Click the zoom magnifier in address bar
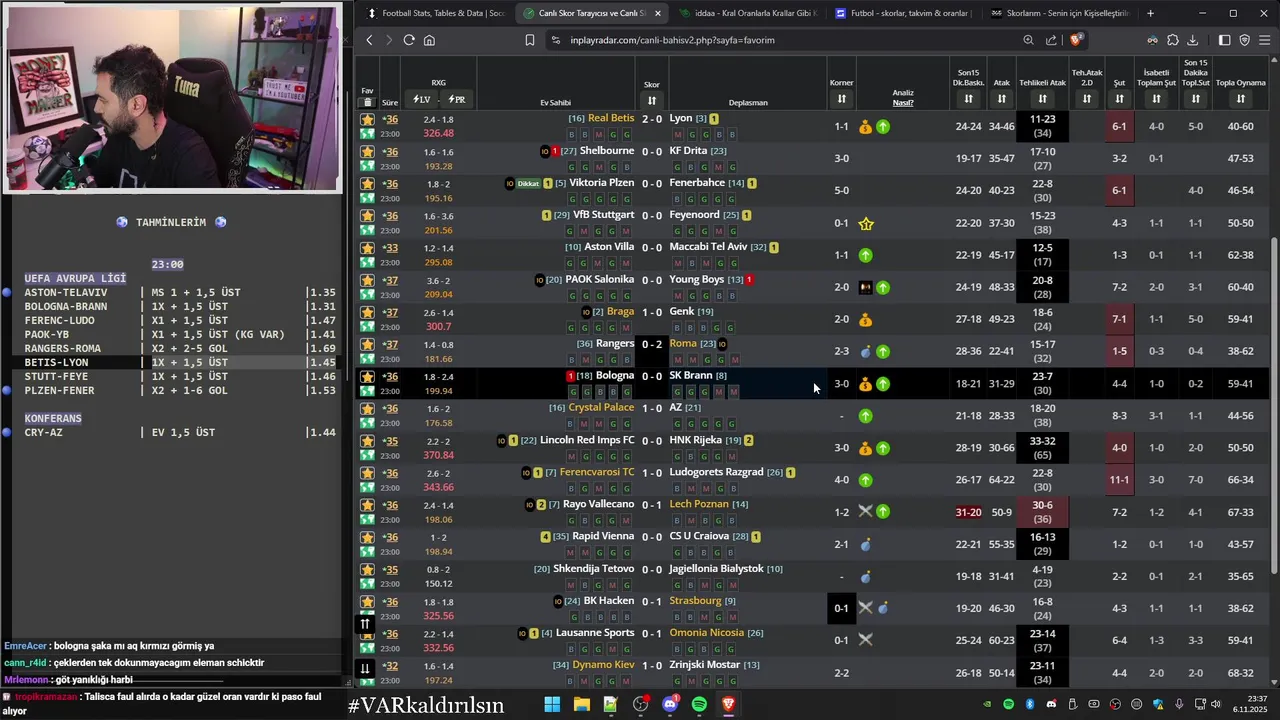The width and height of the screenshot is (1280, 720). pos(1028,40)
